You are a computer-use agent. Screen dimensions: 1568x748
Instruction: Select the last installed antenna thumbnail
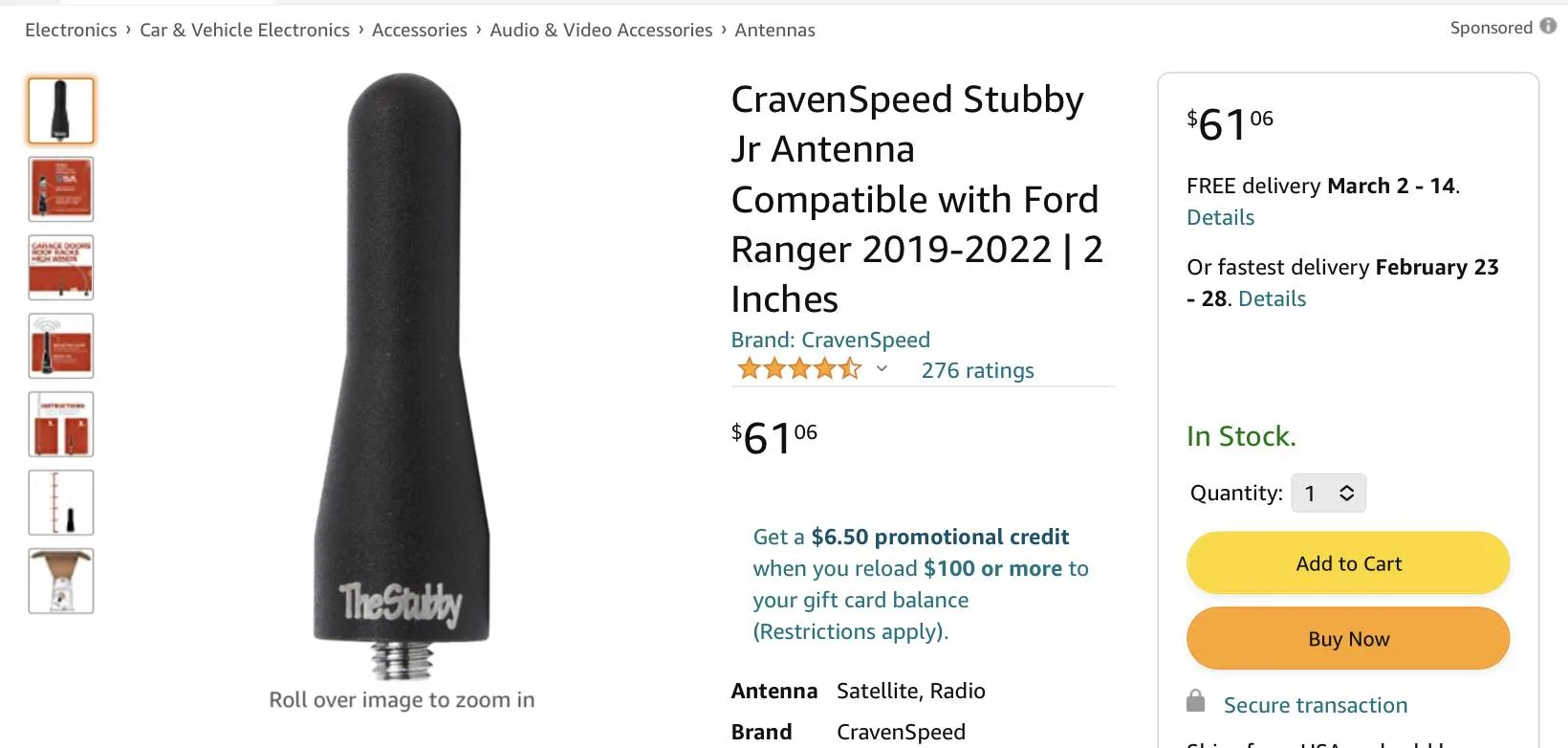(x=61, y=582)
